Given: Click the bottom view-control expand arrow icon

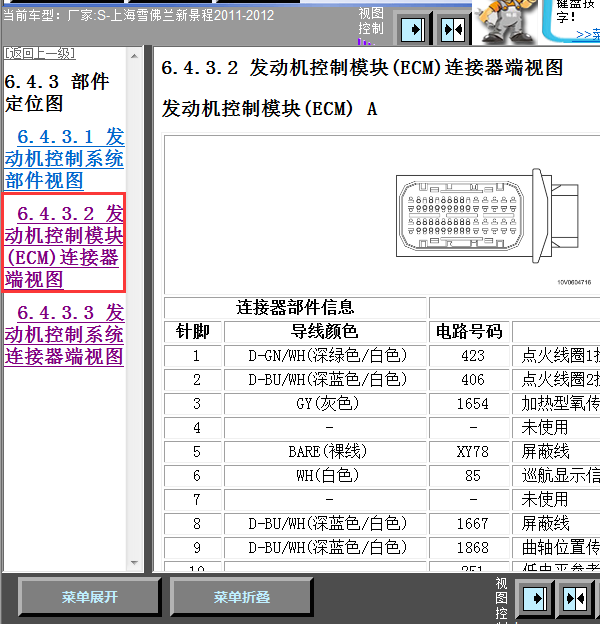Looking at the screenshot, I should pos(536,598).
